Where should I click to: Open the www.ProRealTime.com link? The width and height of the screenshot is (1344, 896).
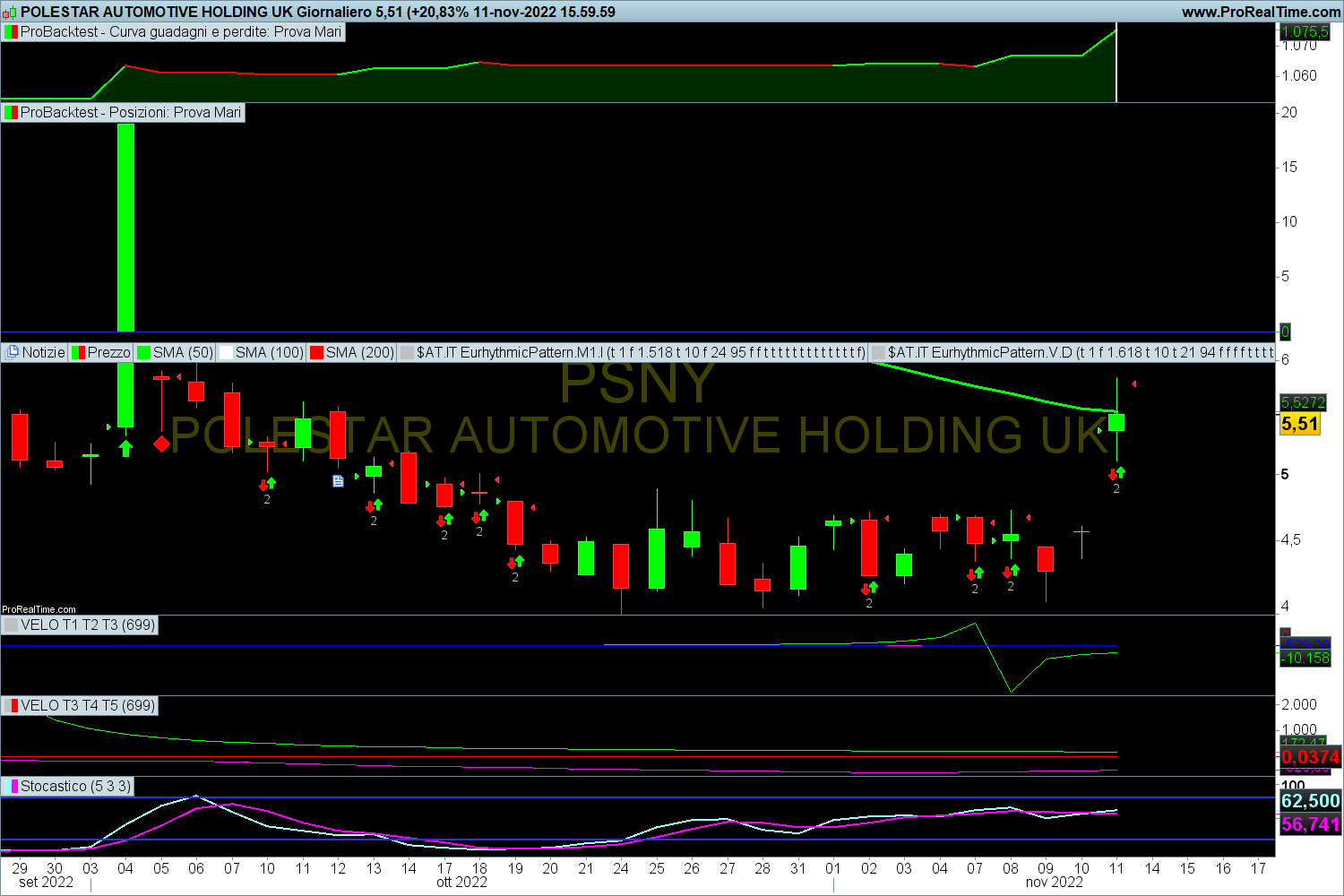(1261, 12)
